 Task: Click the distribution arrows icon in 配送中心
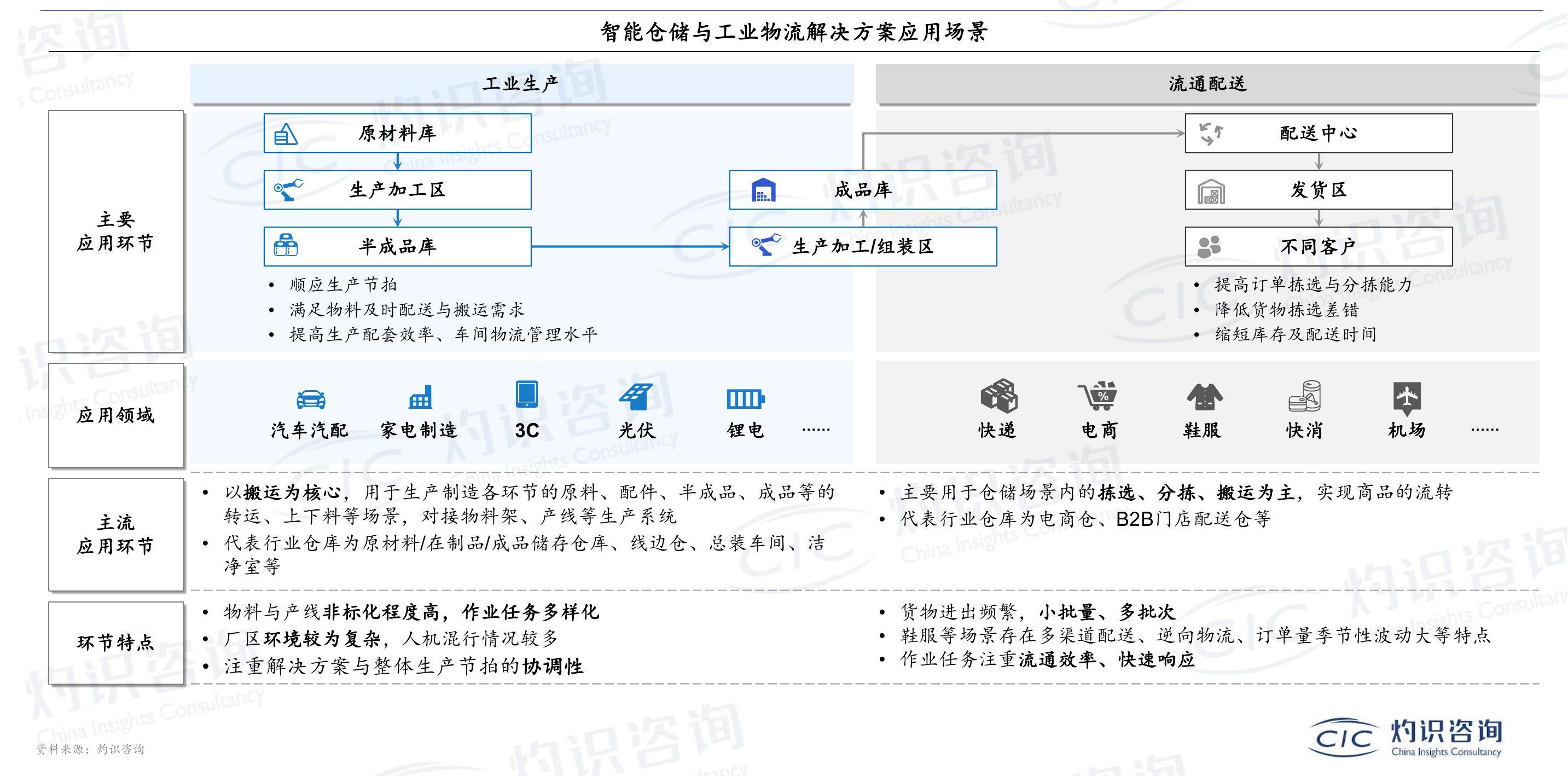[1211, 134]
